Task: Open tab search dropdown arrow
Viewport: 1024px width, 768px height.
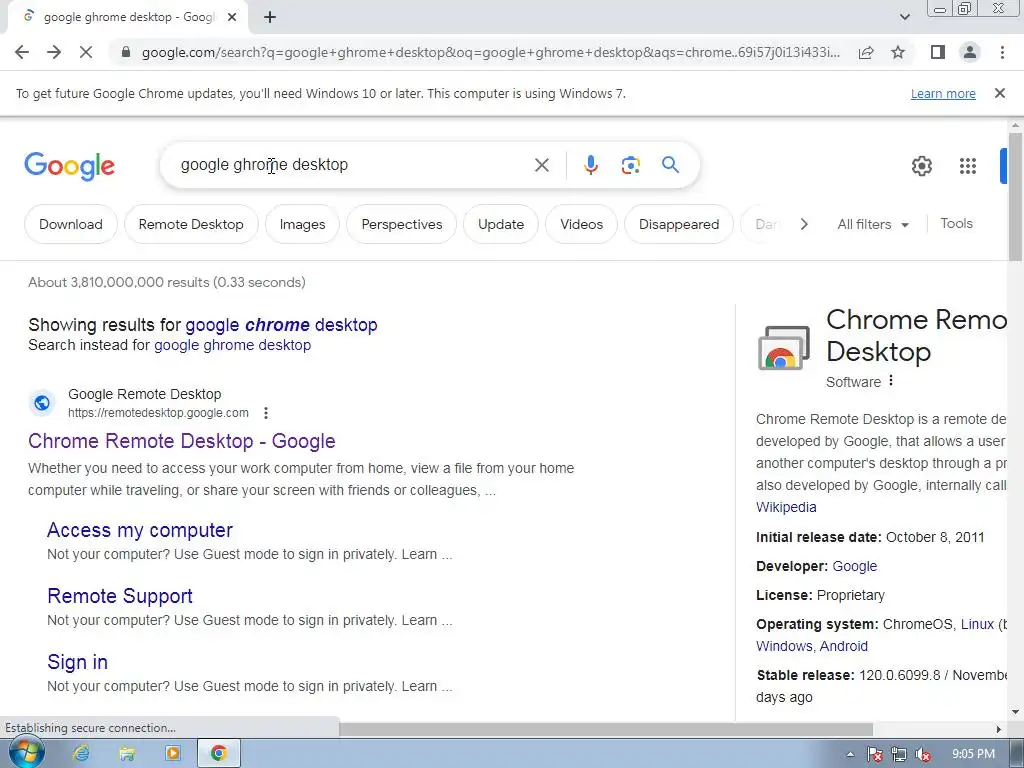Action: coord(904,17)
